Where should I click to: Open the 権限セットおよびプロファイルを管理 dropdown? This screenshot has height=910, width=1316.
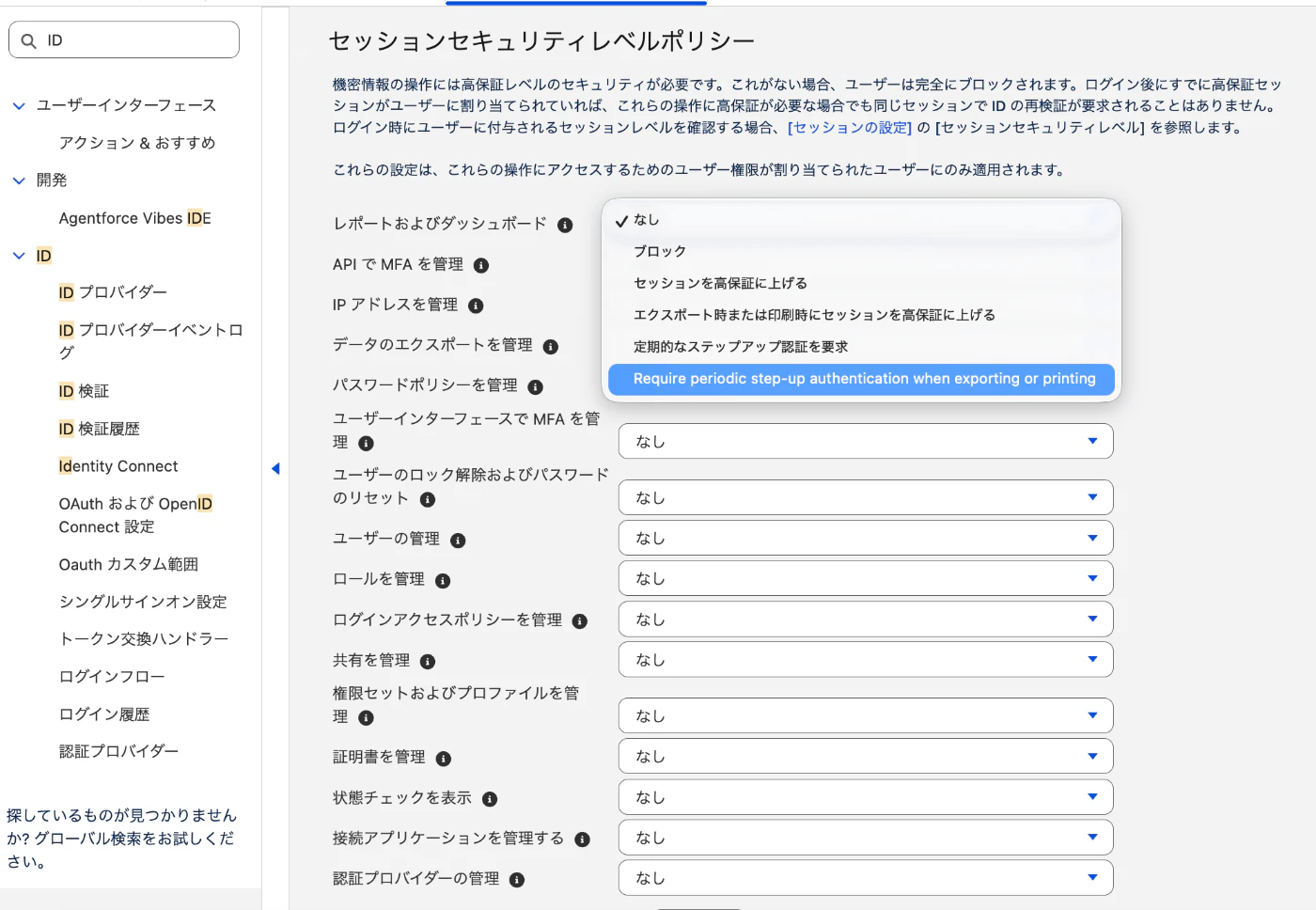(866, 715)
